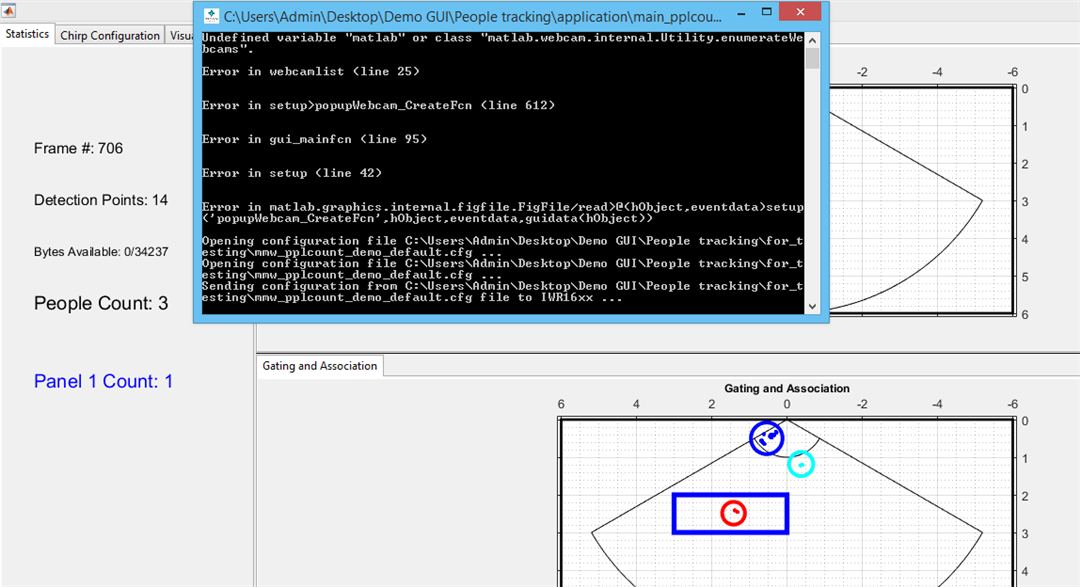Click the Gating and Association plot title
The height and width of the screenshot is (587, 1080).
pos(787,389)
